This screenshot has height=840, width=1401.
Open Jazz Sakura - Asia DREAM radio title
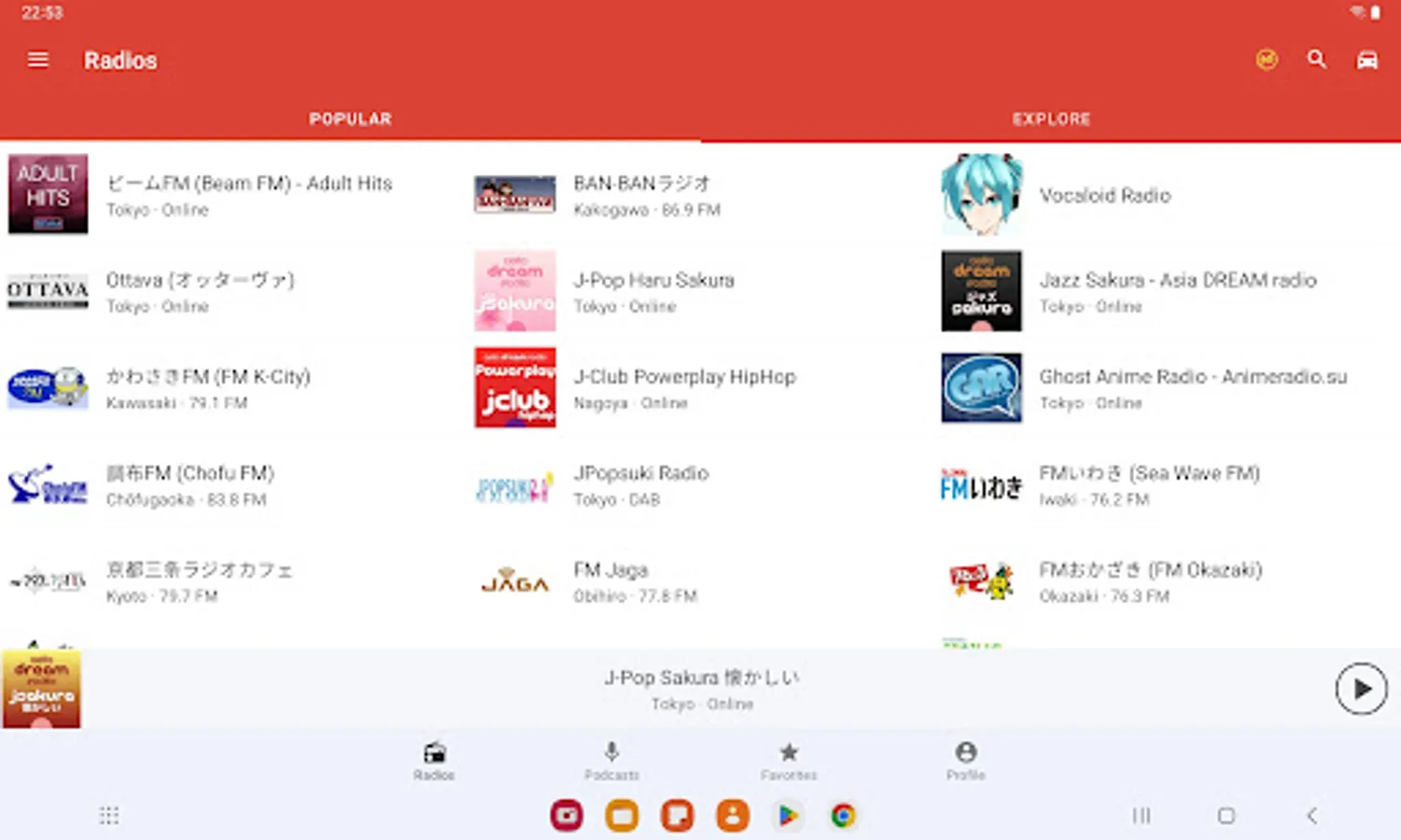(1178, 280)
